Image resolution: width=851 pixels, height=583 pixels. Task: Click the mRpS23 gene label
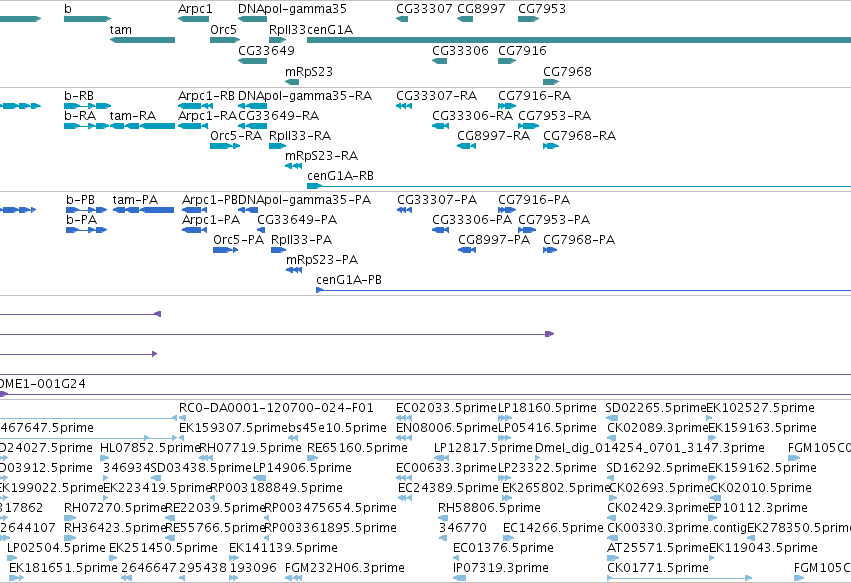coord(309,72)
